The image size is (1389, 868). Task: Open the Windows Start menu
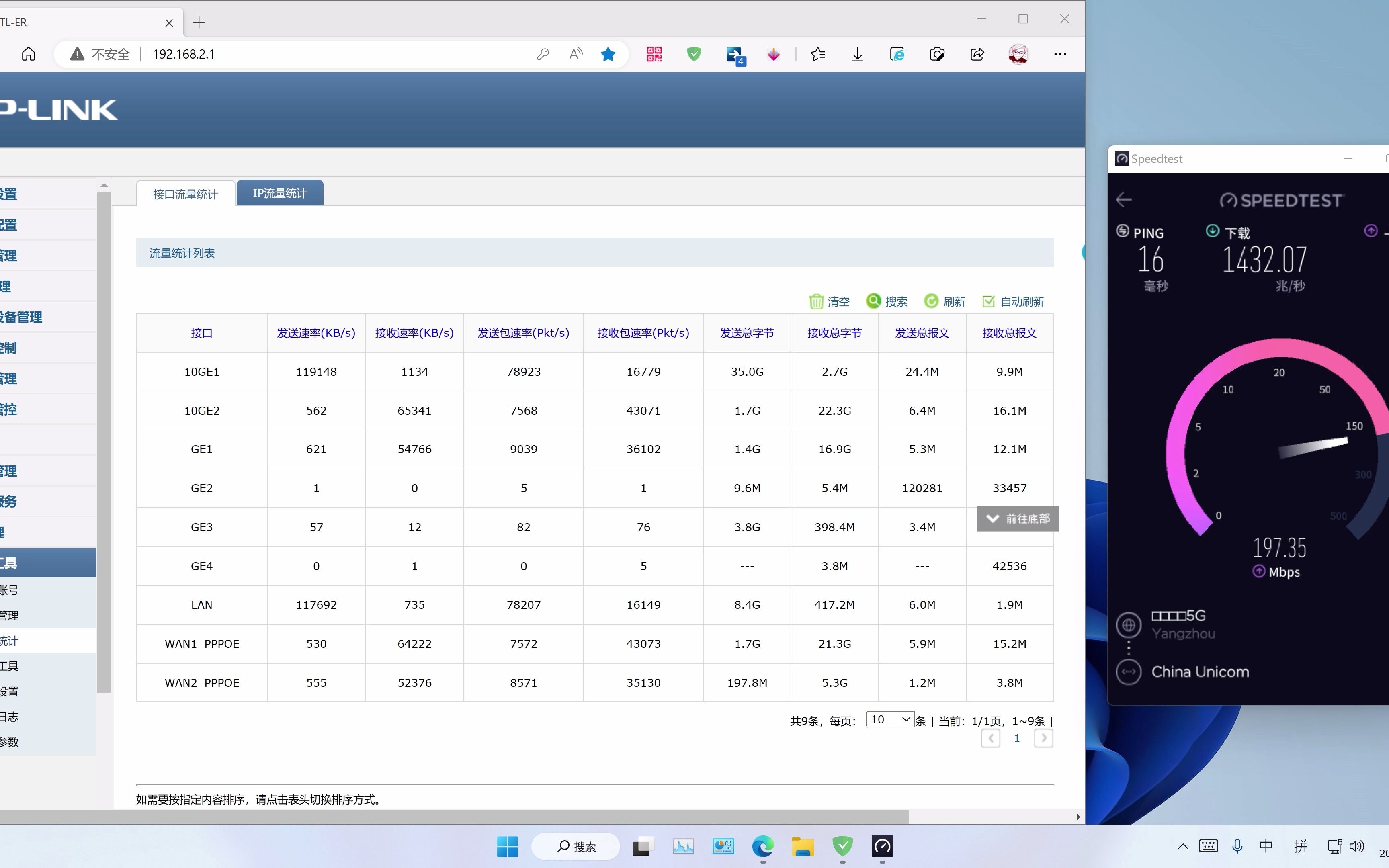coord(507,846)
